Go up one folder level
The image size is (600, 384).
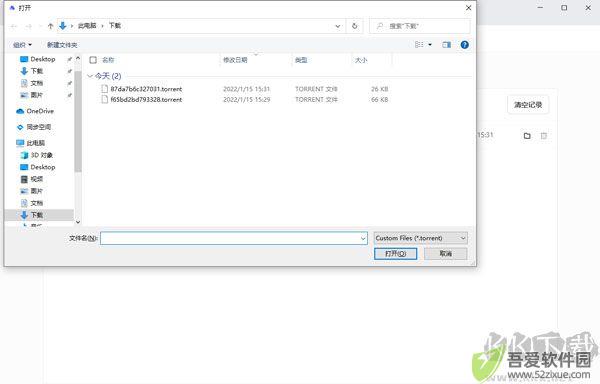click(51, 26)
